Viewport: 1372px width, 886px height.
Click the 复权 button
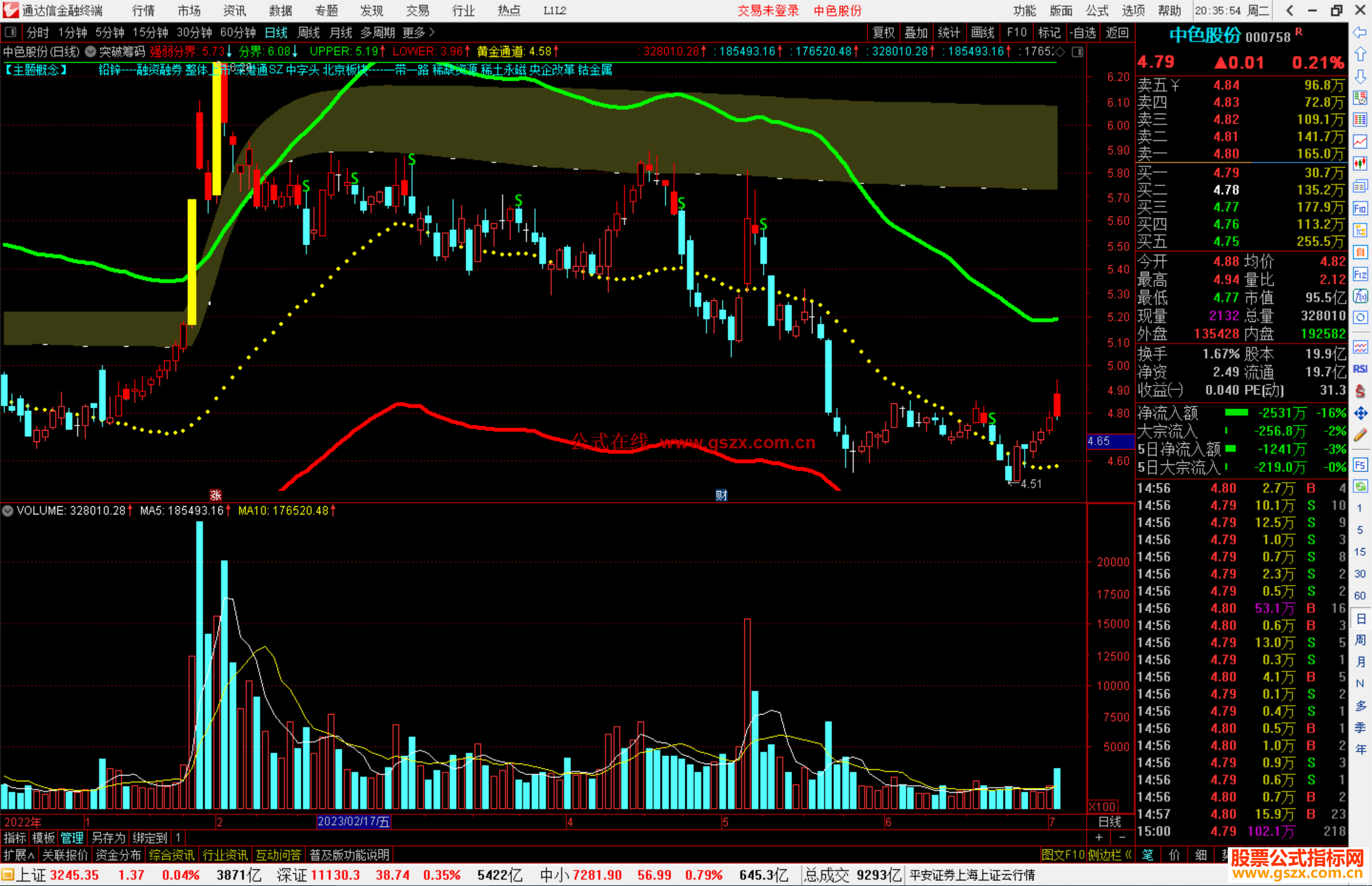point(884,32)
